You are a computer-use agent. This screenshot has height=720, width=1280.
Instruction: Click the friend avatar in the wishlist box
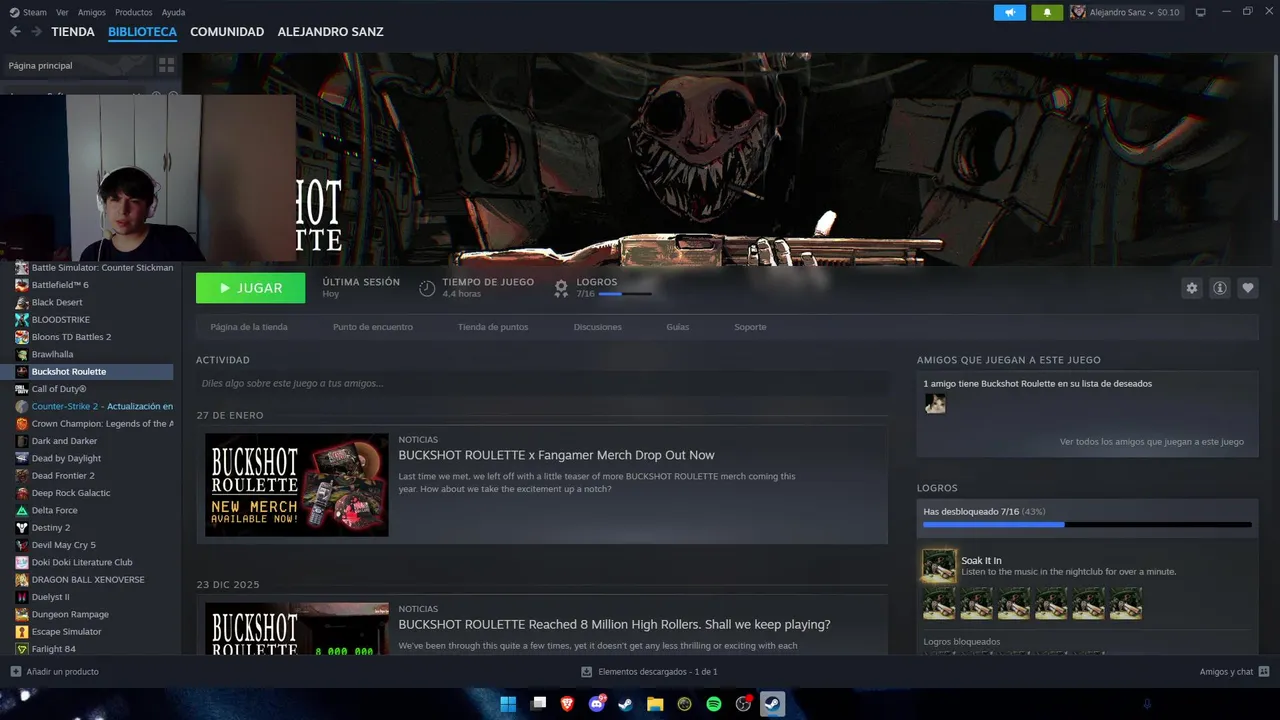pyautogui.click(x=935, y=403)
